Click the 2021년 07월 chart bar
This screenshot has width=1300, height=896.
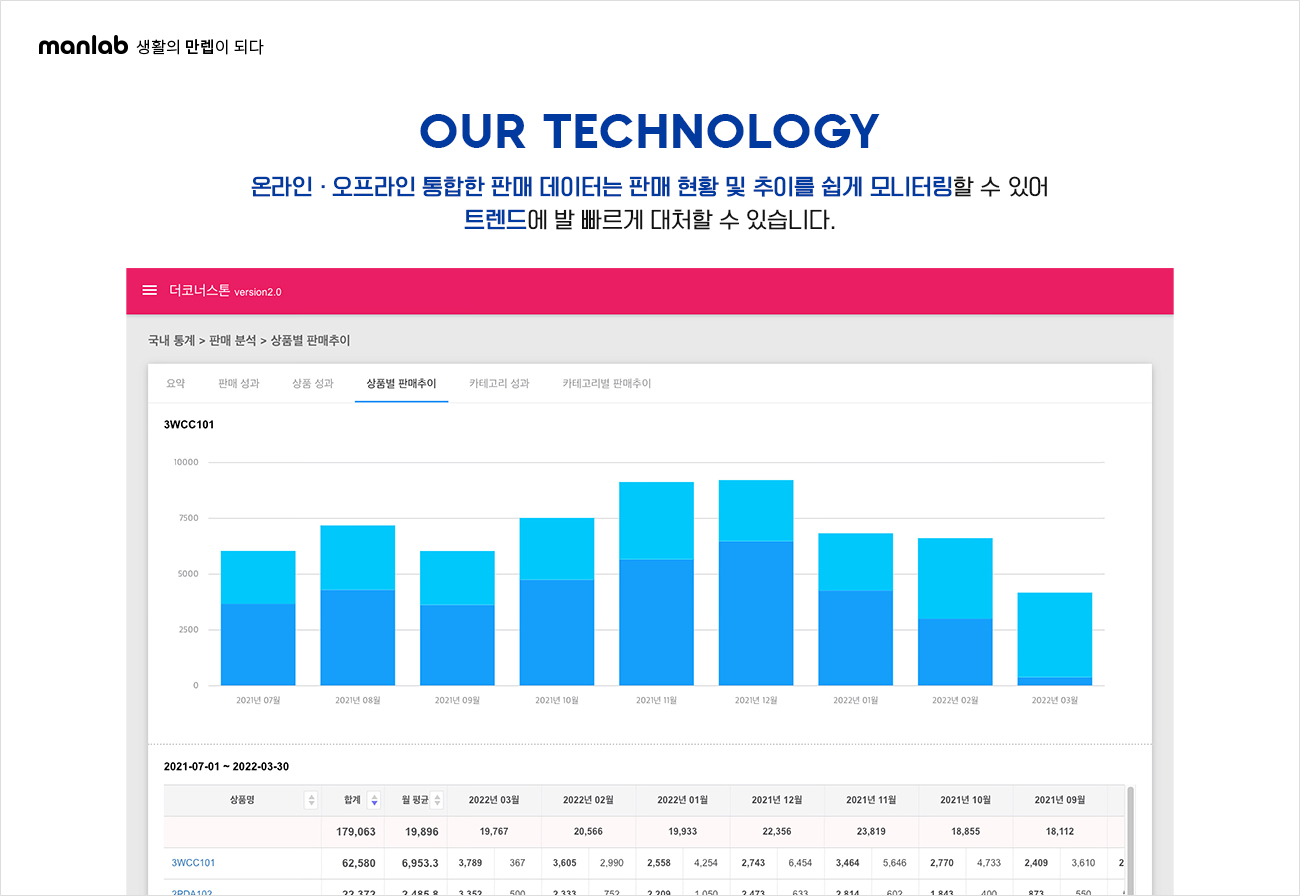(x=258, y=618)
